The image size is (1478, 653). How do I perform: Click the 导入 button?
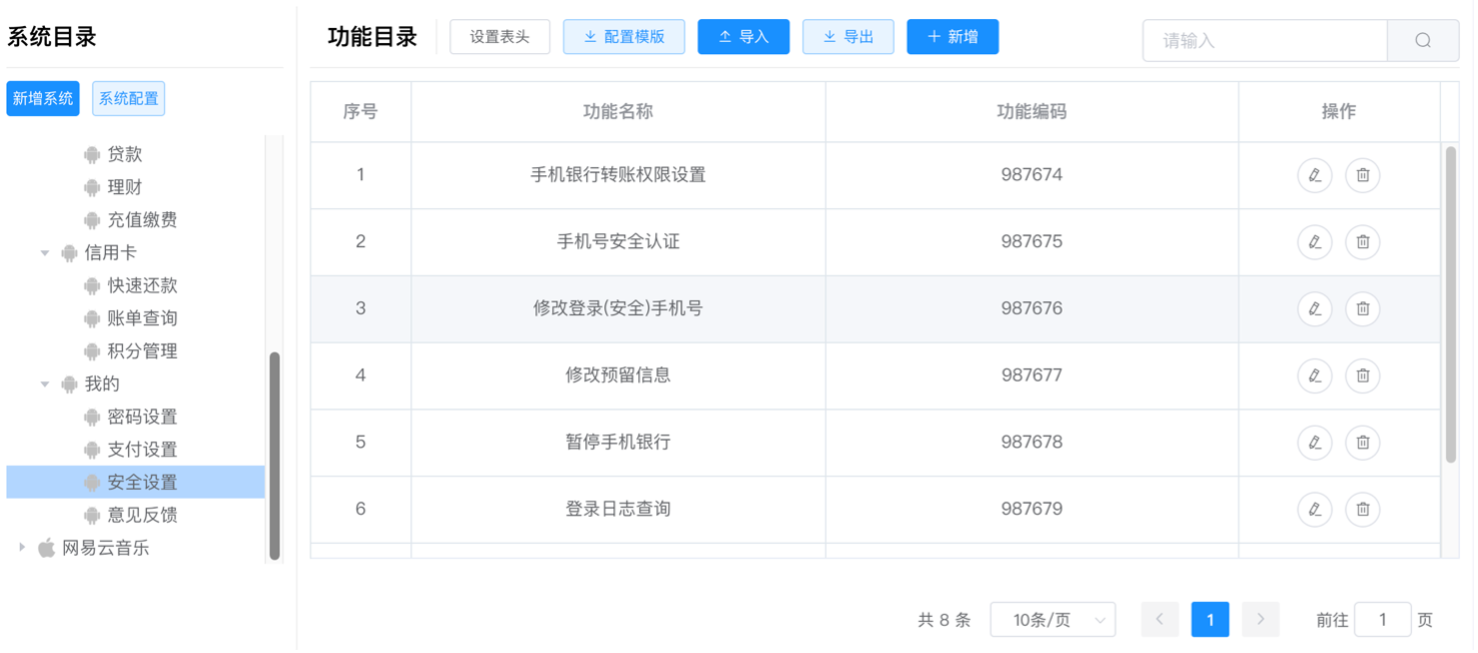tap(743, 37)
